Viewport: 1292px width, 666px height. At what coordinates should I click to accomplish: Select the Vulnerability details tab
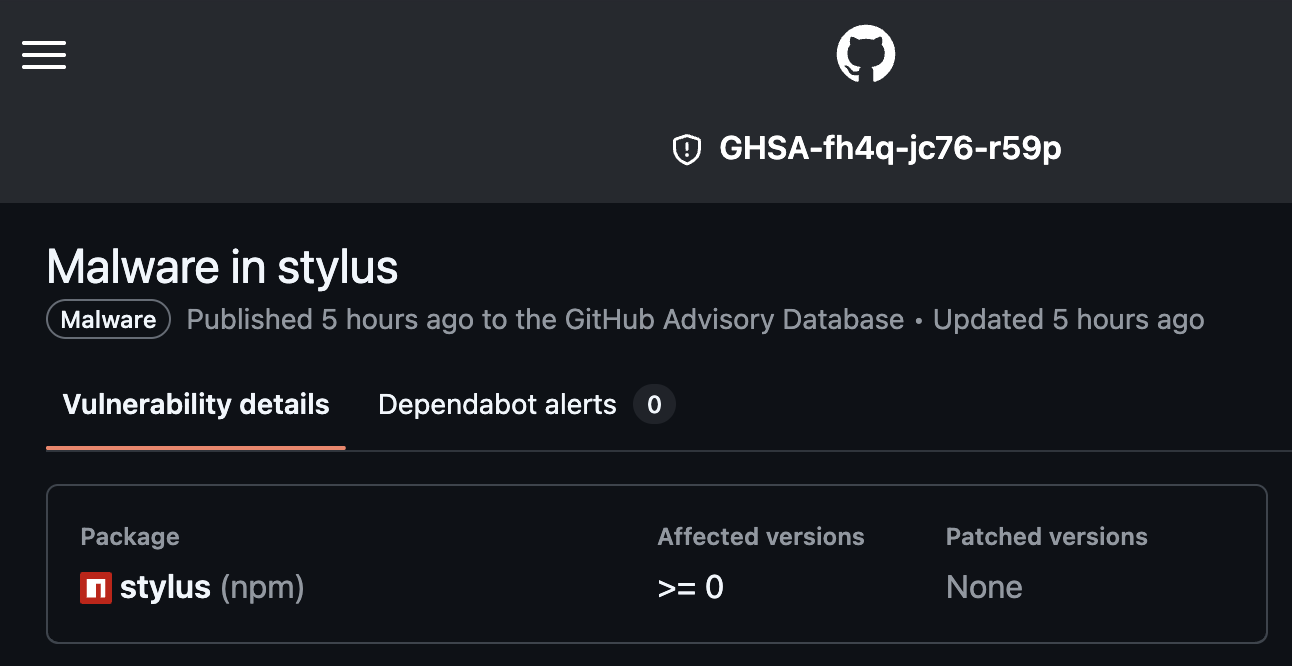tap(195, 404)
